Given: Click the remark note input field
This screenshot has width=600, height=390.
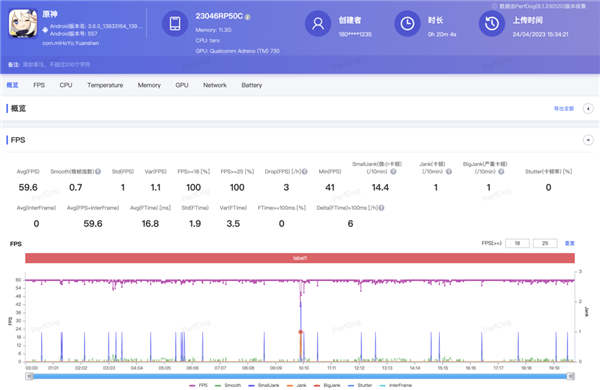Looking at the screenshot, I should pos(57,65).
